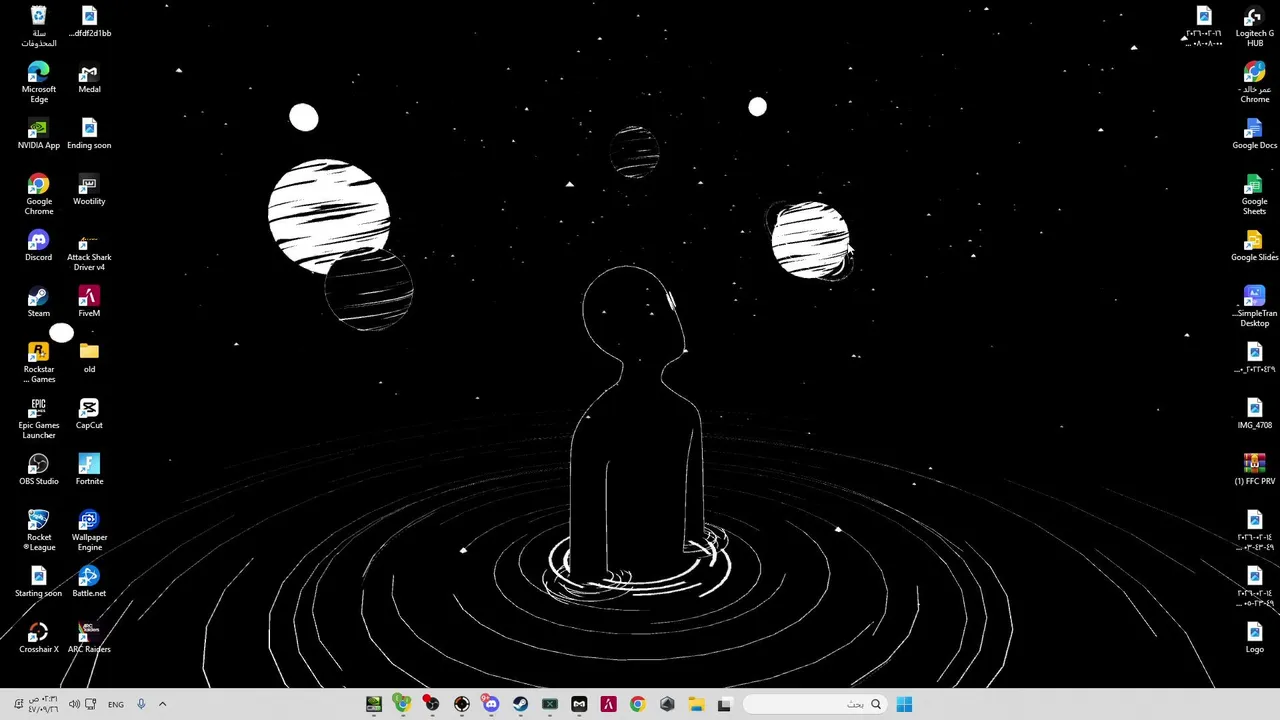Viewport: 1280px width, 720px height.
Task: Select the Logo file icon
Action: tap(1254, 638)
